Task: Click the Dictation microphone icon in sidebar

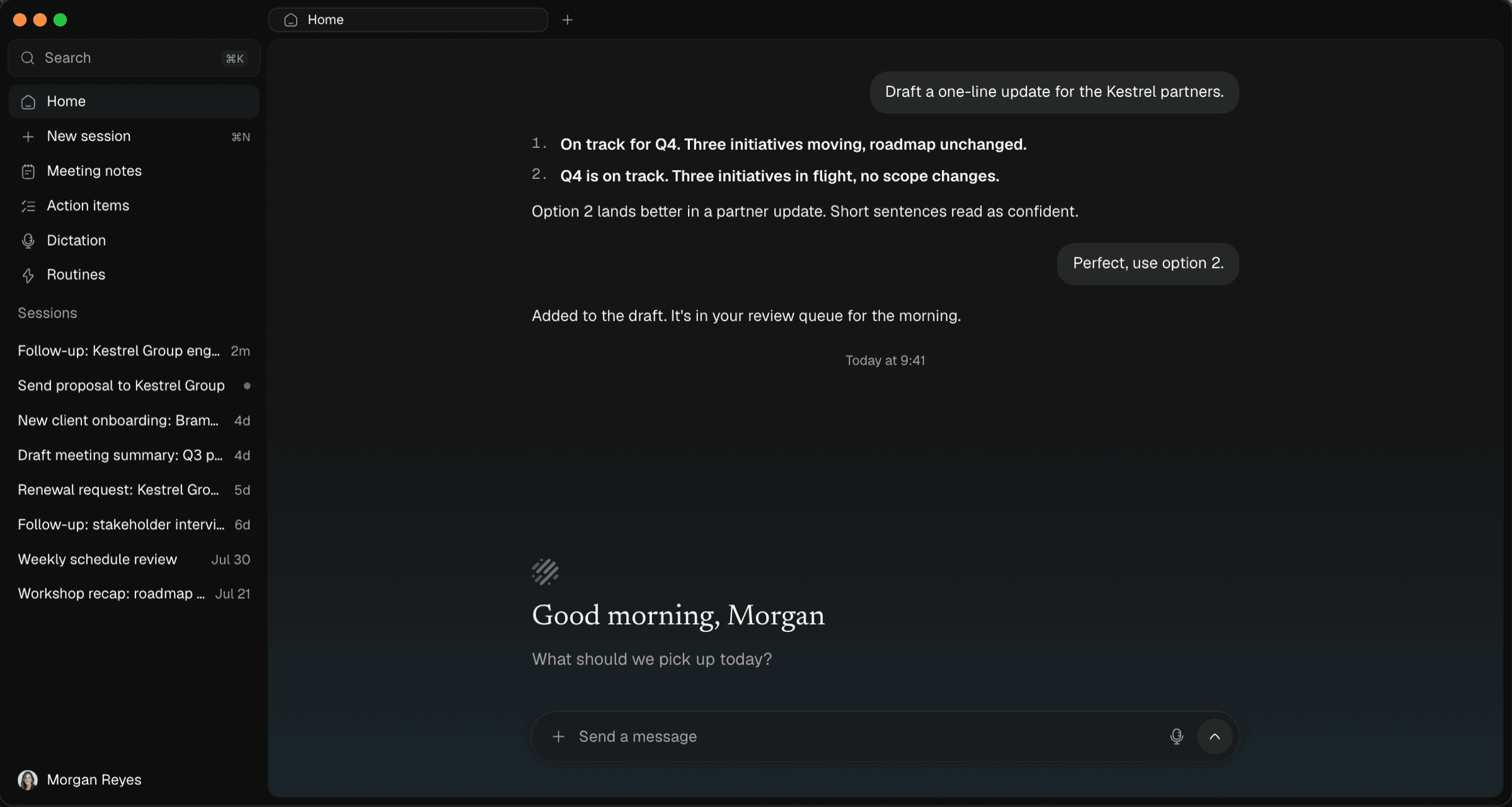Action: pos(28,241)
